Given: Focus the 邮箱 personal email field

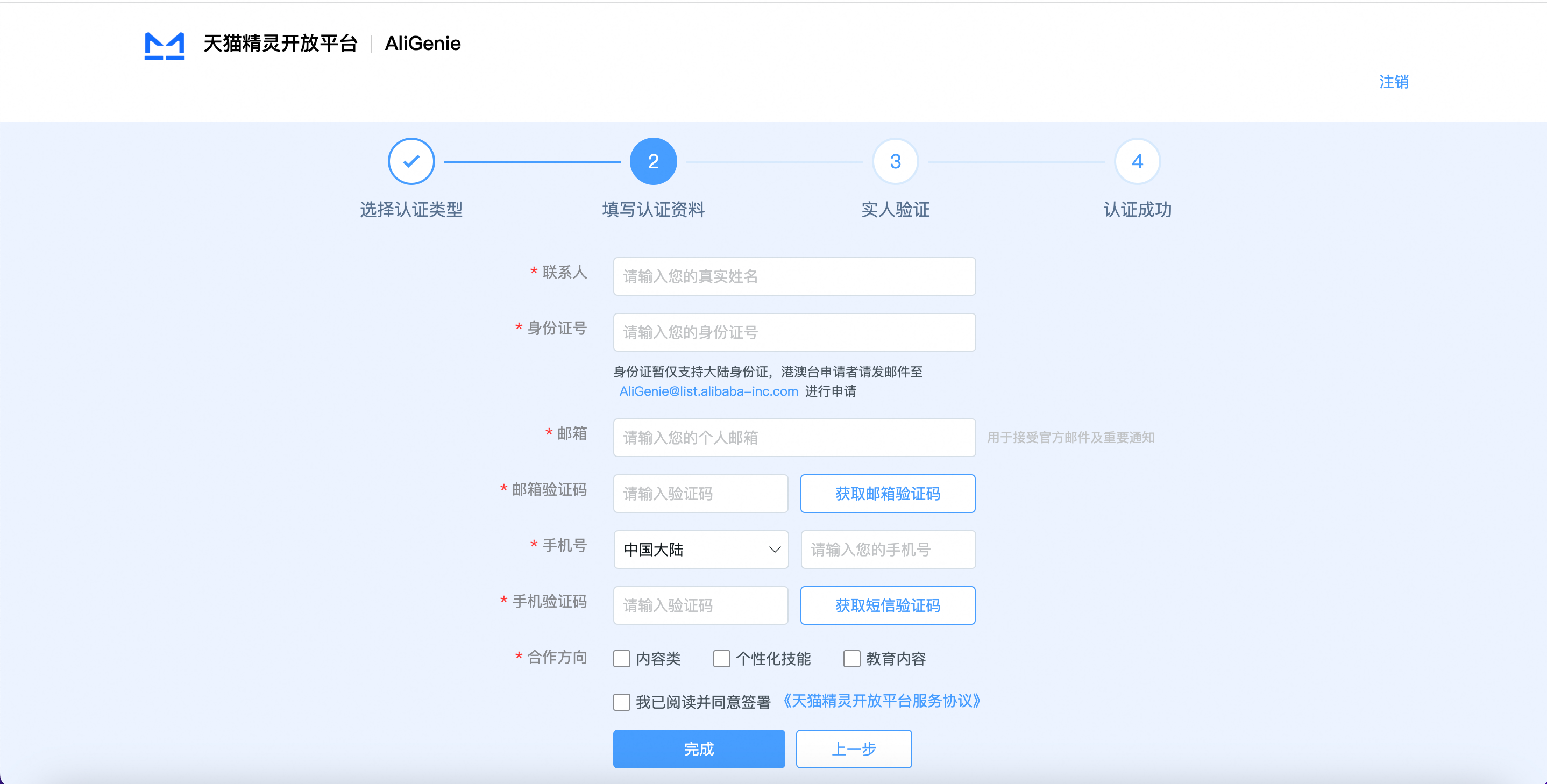Looking at the screenshot, I should click(794, 438).
